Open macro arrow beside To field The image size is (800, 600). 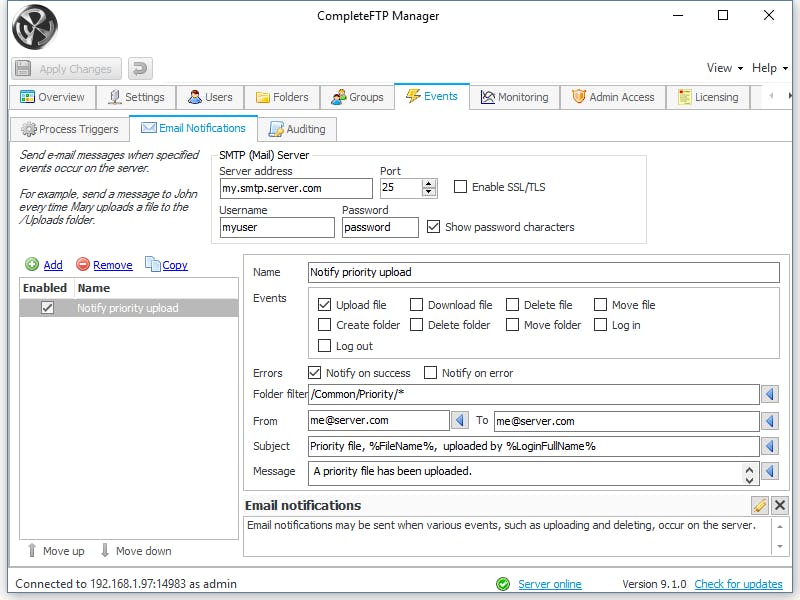[x=770, y=421]
